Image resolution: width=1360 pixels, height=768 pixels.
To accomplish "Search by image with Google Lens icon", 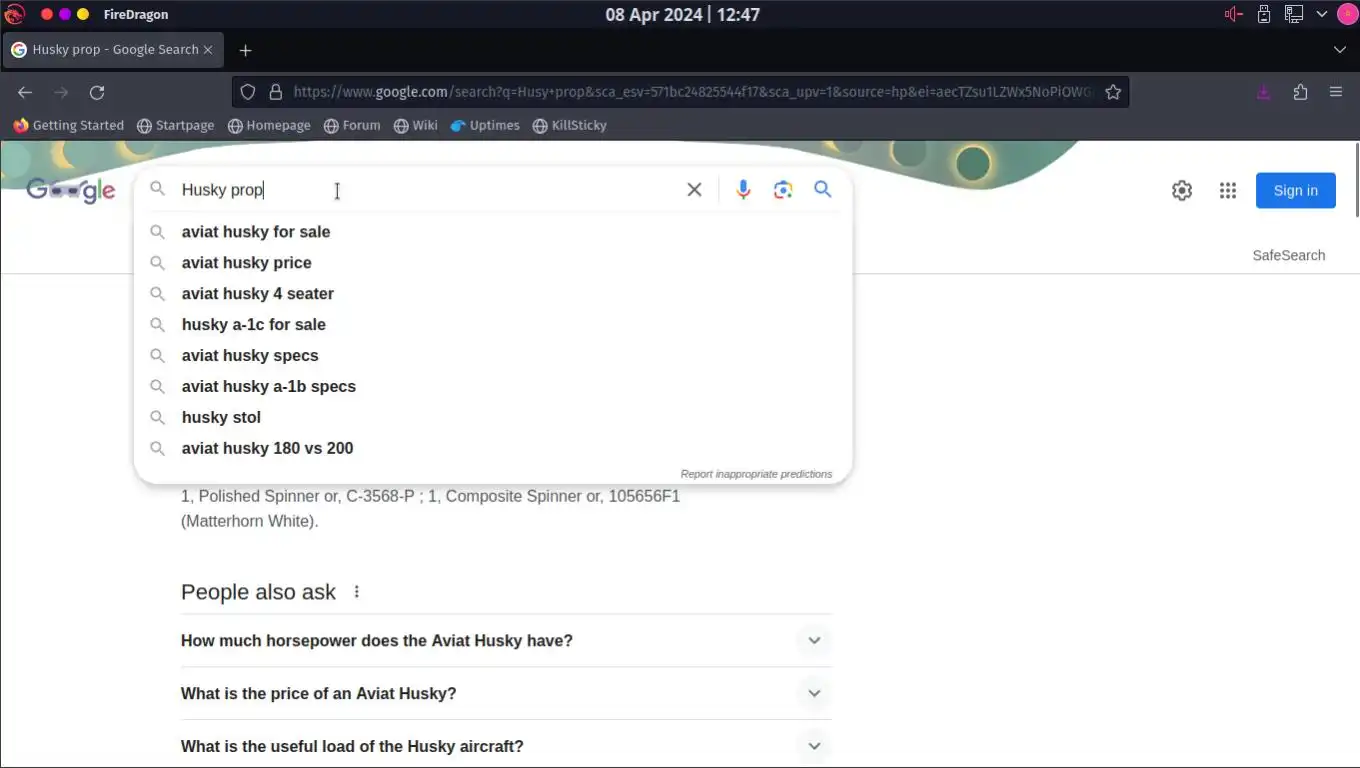I will coord(783,190).
